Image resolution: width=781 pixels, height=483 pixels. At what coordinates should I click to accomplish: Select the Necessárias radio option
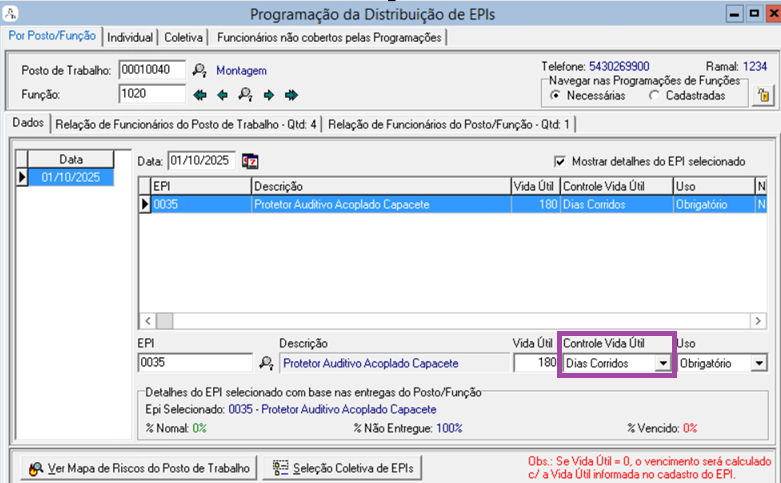(x=556, y=96)
